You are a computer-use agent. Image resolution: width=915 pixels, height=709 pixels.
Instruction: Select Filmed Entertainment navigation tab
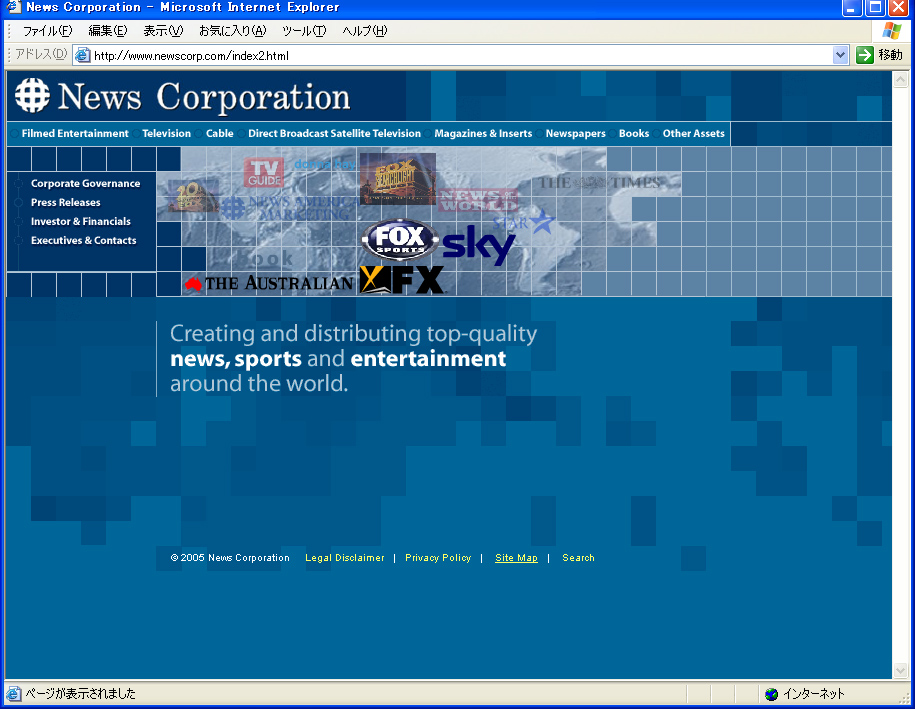pos(75,134)
